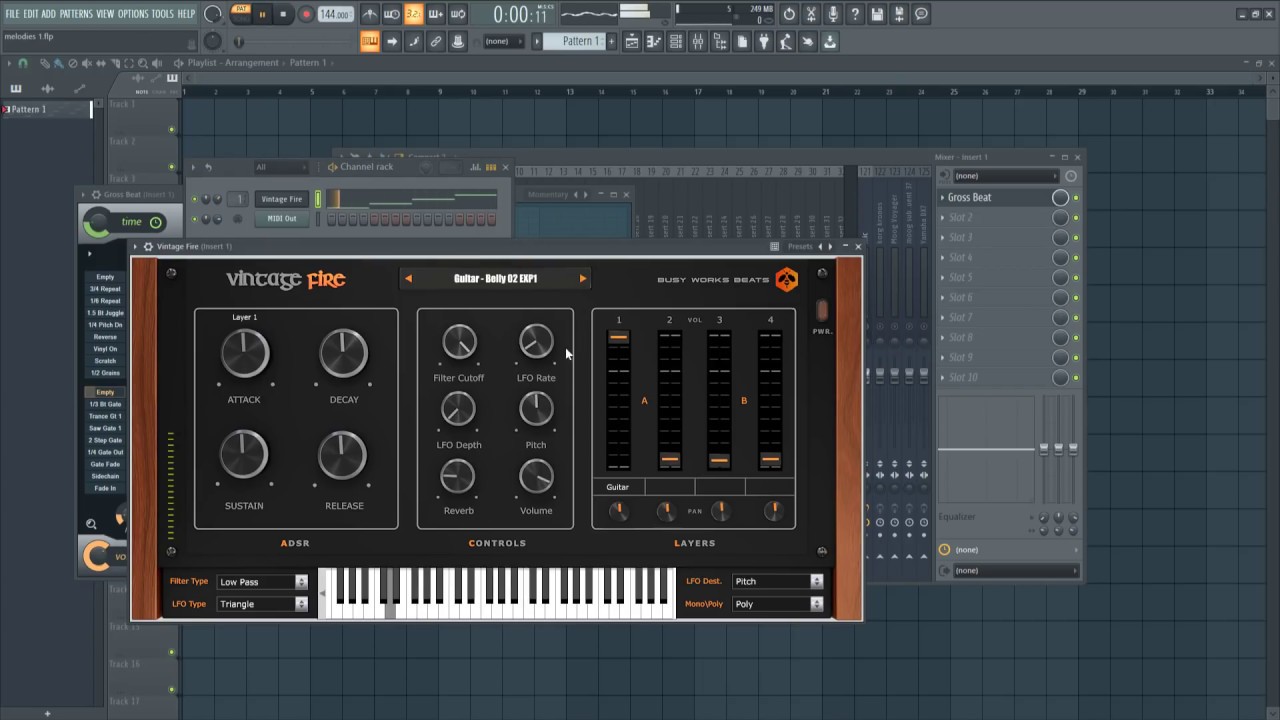Open the Presets button in plugin header

(800, 246)
